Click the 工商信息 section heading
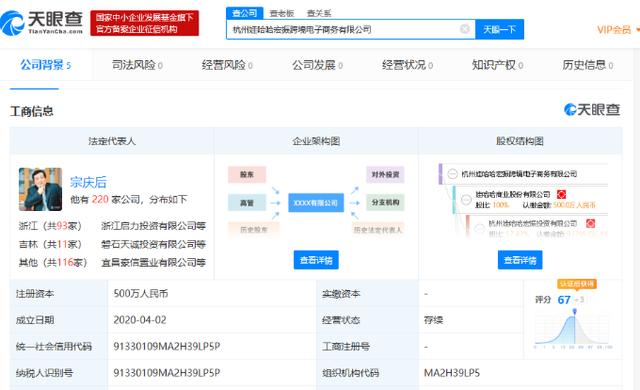Image resolution: width=640 pixels, height=390 pixels. pyautogui.click(x=32, y=111)
